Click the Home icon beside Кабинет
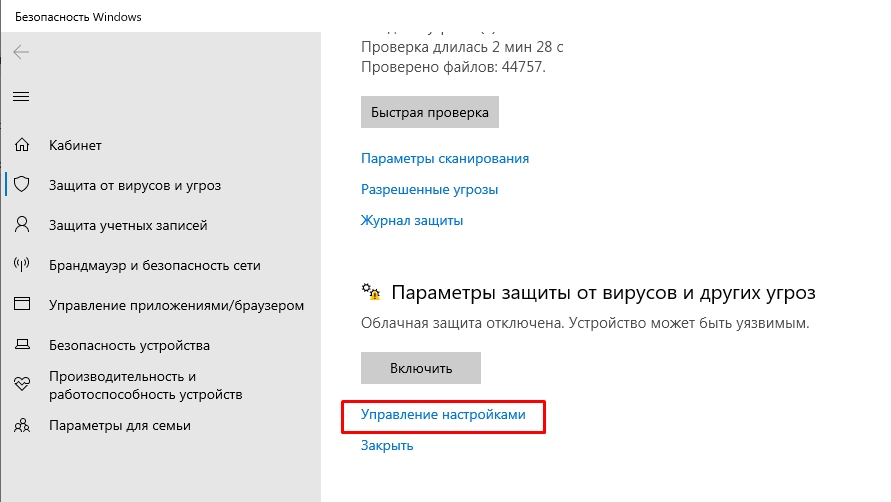The height and width of the screenshot is (502, 891). click(x=22, y=145)
